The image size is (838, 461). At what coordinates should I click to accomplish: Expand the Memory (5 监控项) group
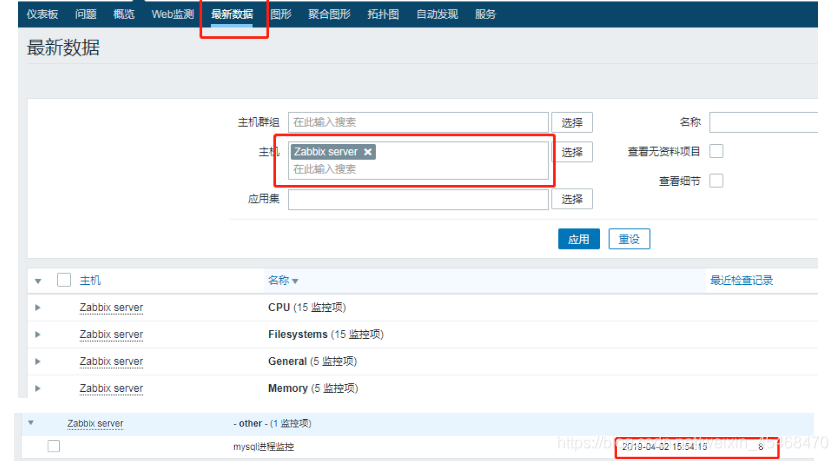coord(37,388)
